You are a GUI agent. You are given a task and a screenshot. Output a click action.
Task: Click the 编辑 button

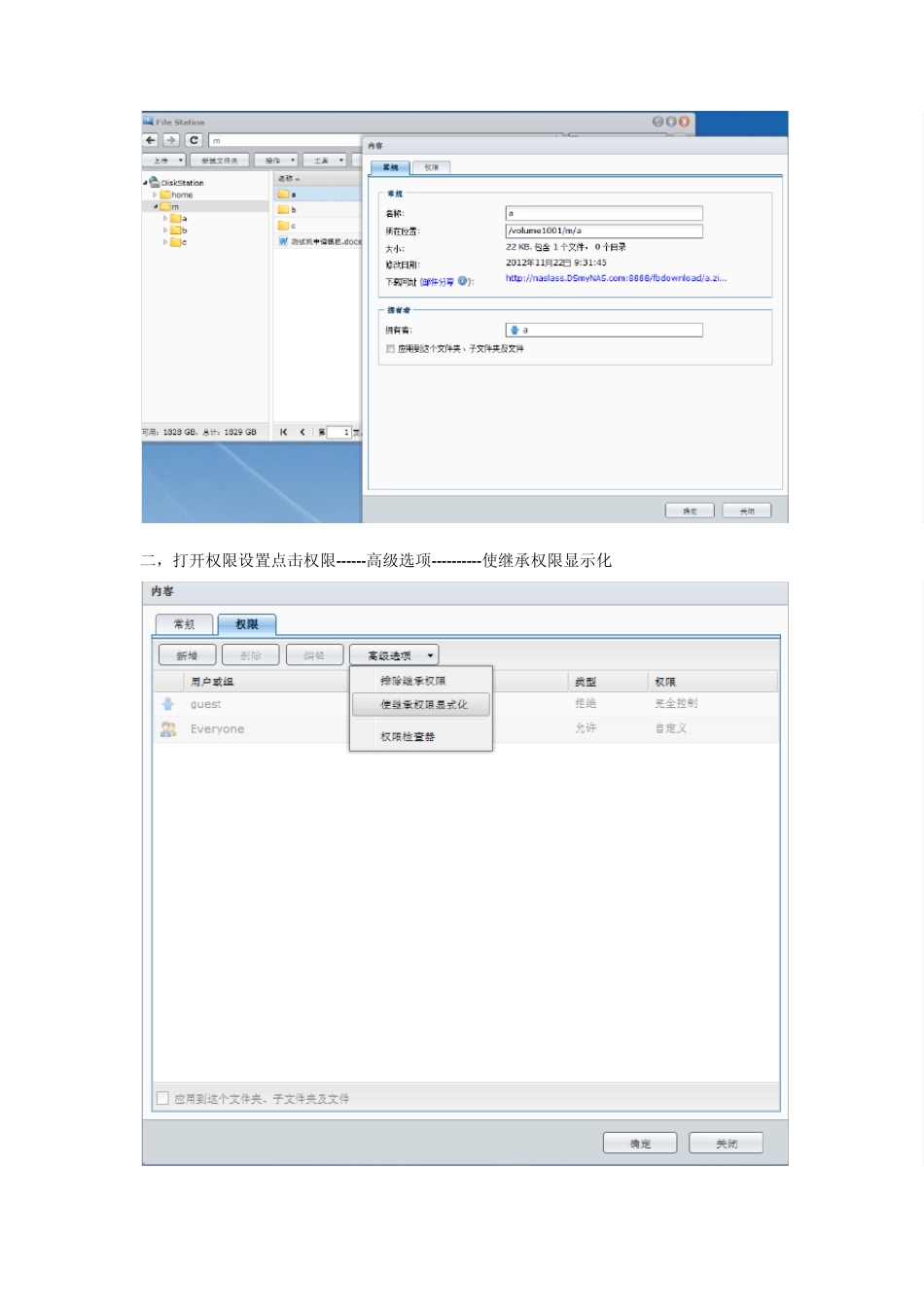coord(315,655)
